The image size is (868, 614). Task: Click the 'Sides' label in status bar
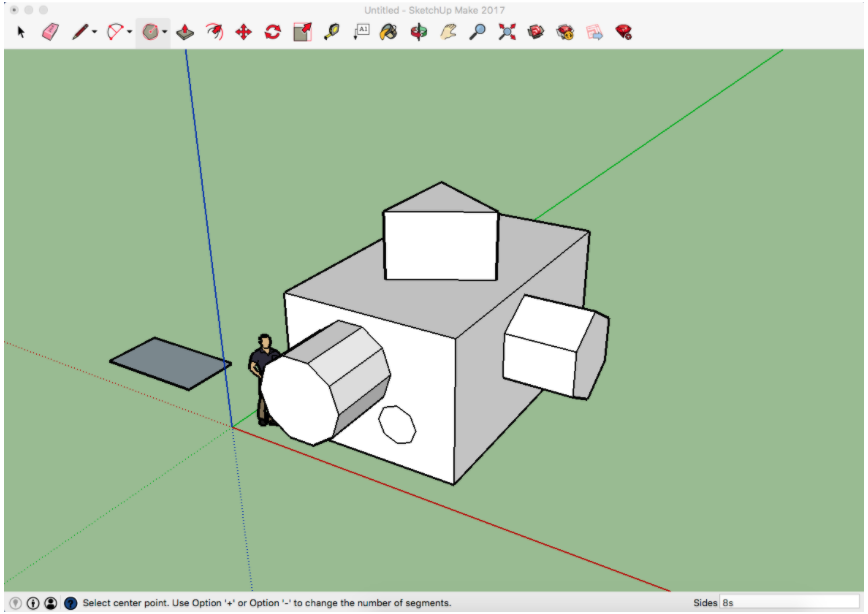pyautogui.click(x=705, y=603)
